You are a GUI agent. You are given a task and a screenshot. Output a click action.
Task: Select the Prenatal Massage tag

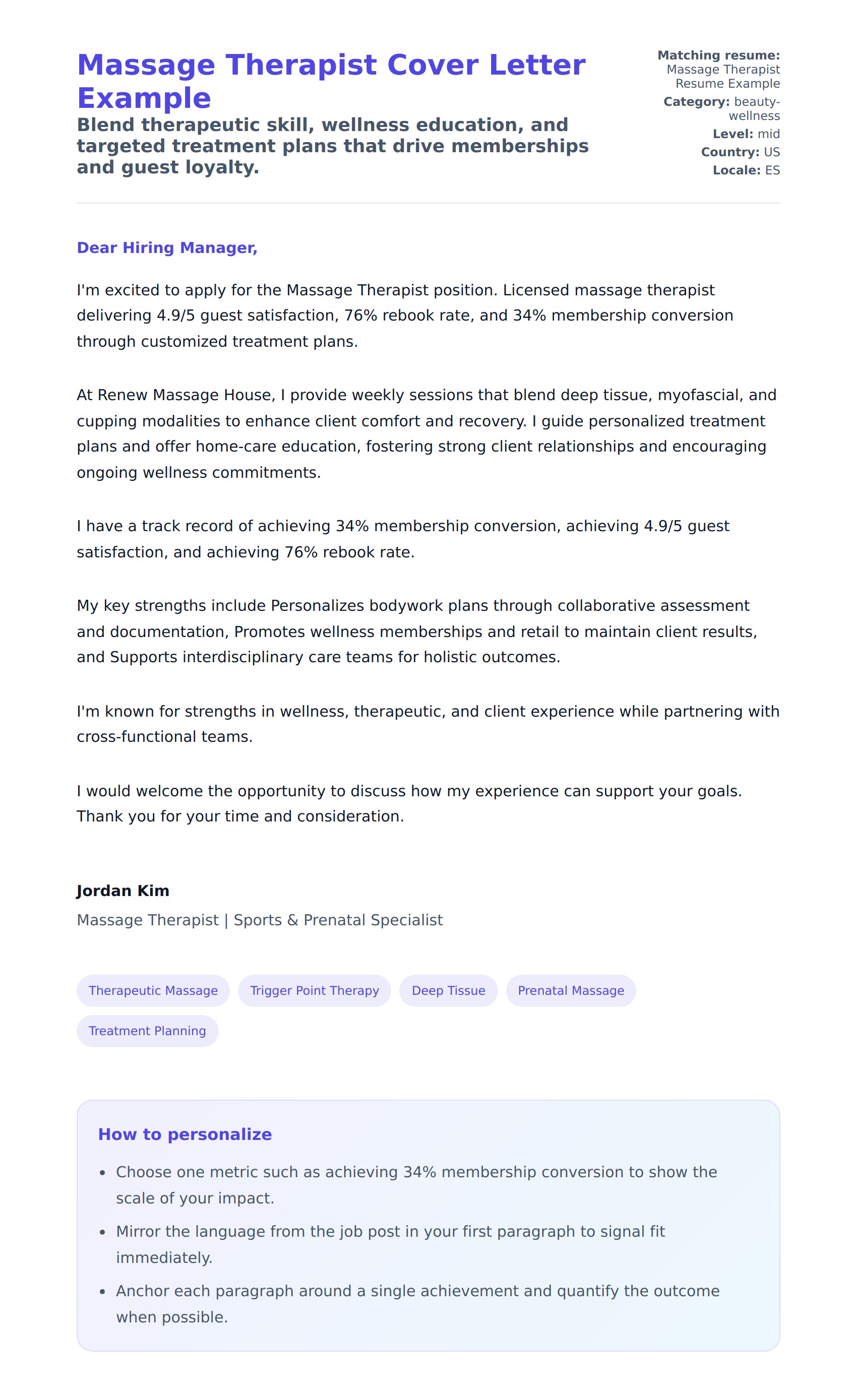click(x=571, y=991)
